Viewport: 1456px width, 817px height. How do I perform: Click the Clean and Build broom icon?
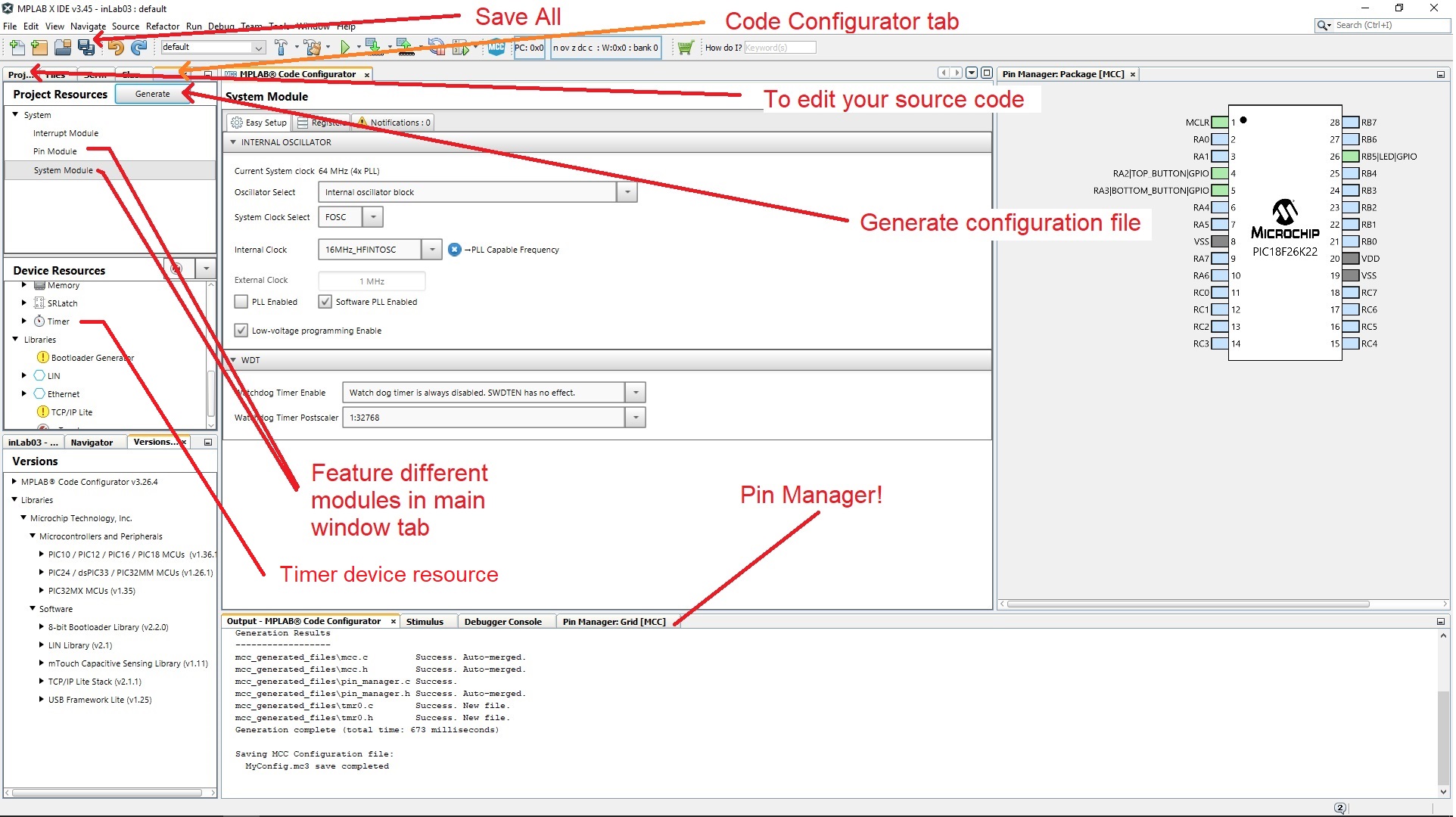click(x=312, y=48)
